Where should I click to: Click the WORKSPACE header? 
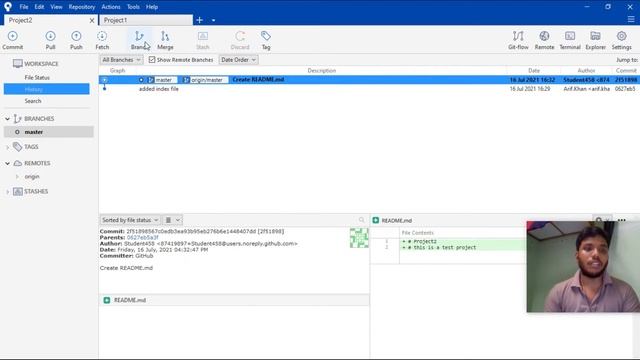point(41,64)
